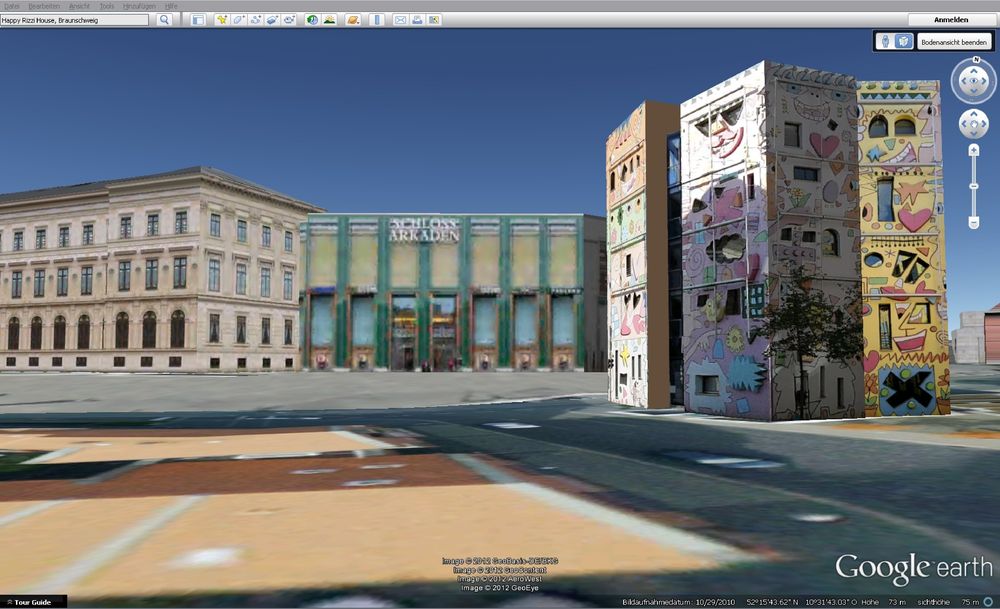Select the add polygon tool
Viewport: 1000px width, 609px height.
pyautogui.click(x=239, y=20)
